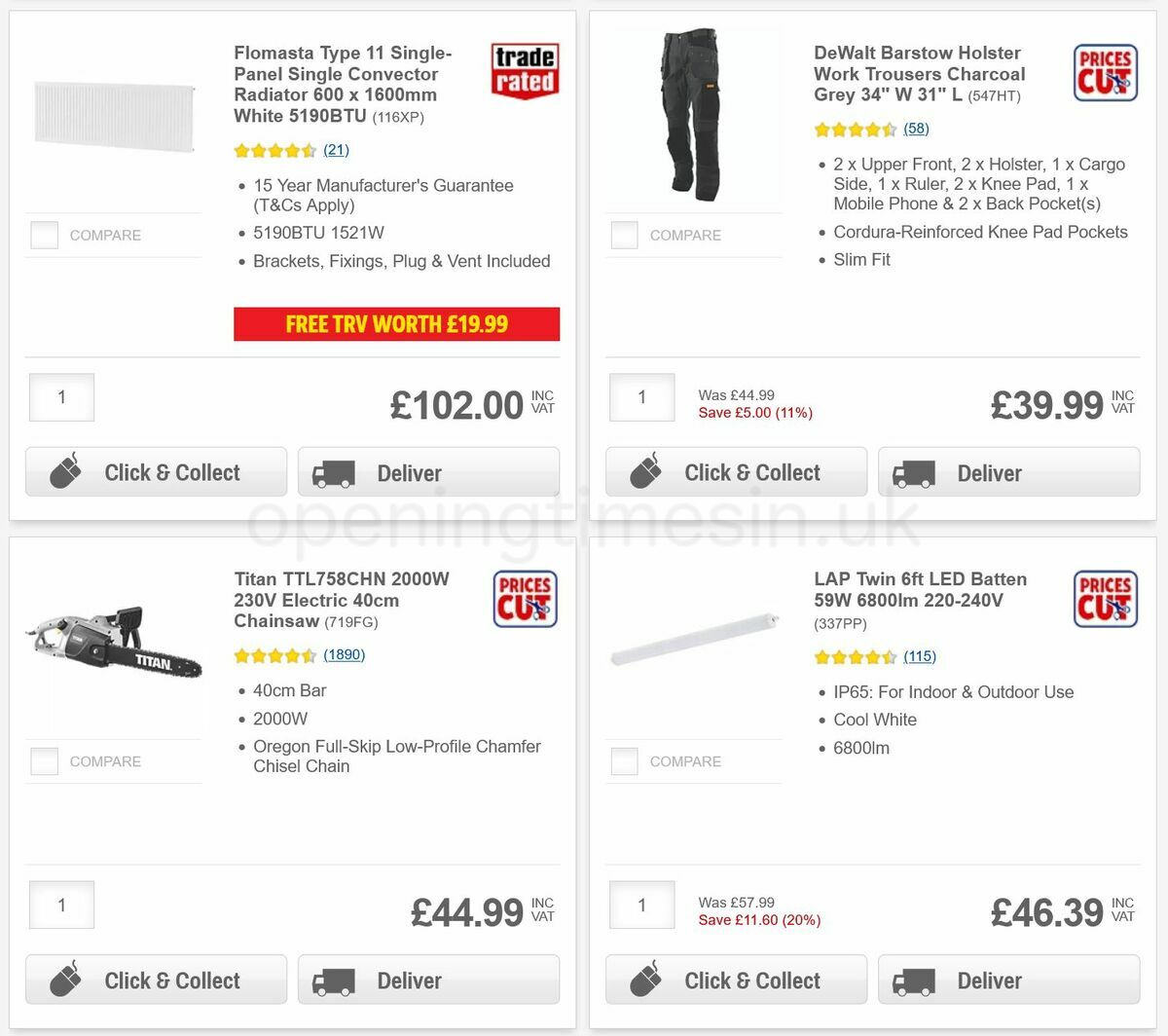The image size is (1168, 1036).
Task: Open the 21 reviews link for the radiator
Action: click(336, 150)
